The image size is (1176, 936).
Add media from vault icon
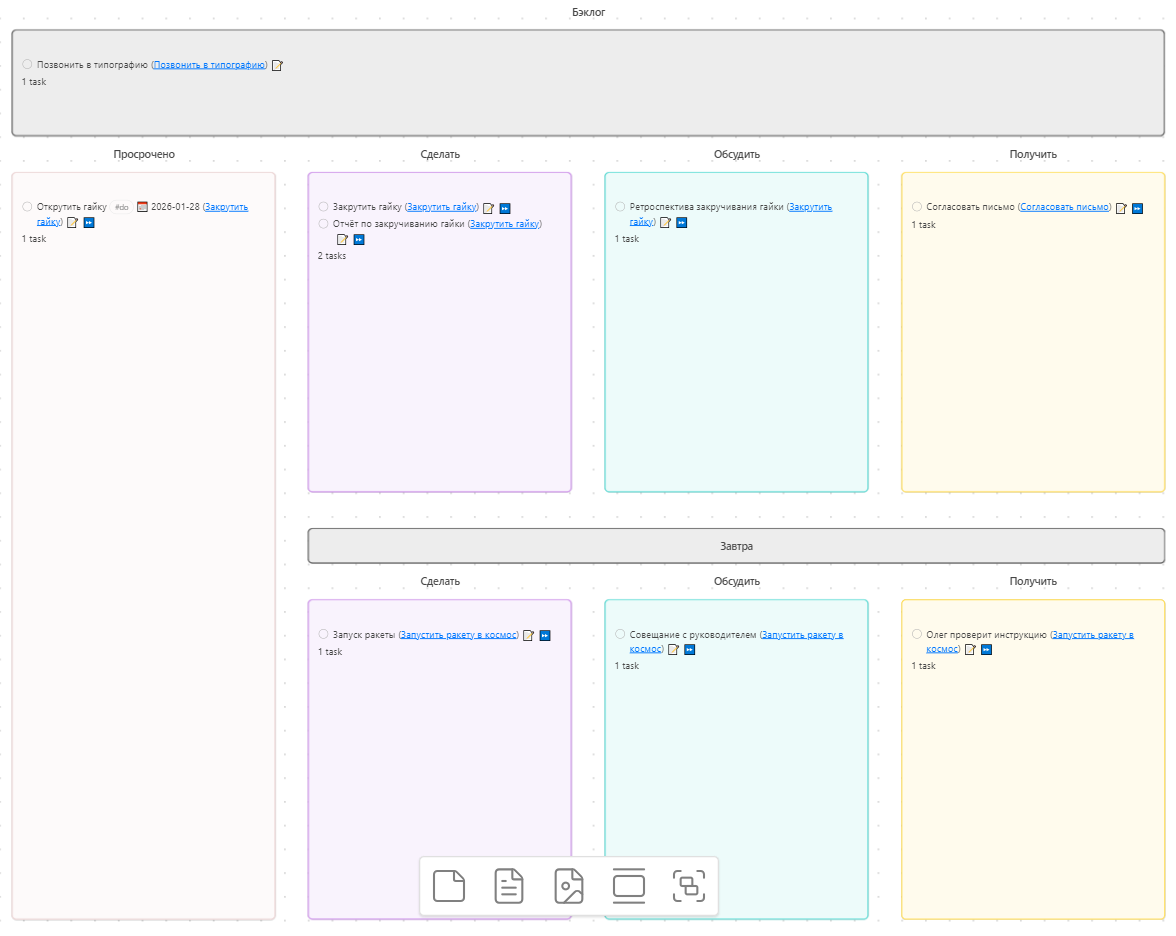[569, 886]
